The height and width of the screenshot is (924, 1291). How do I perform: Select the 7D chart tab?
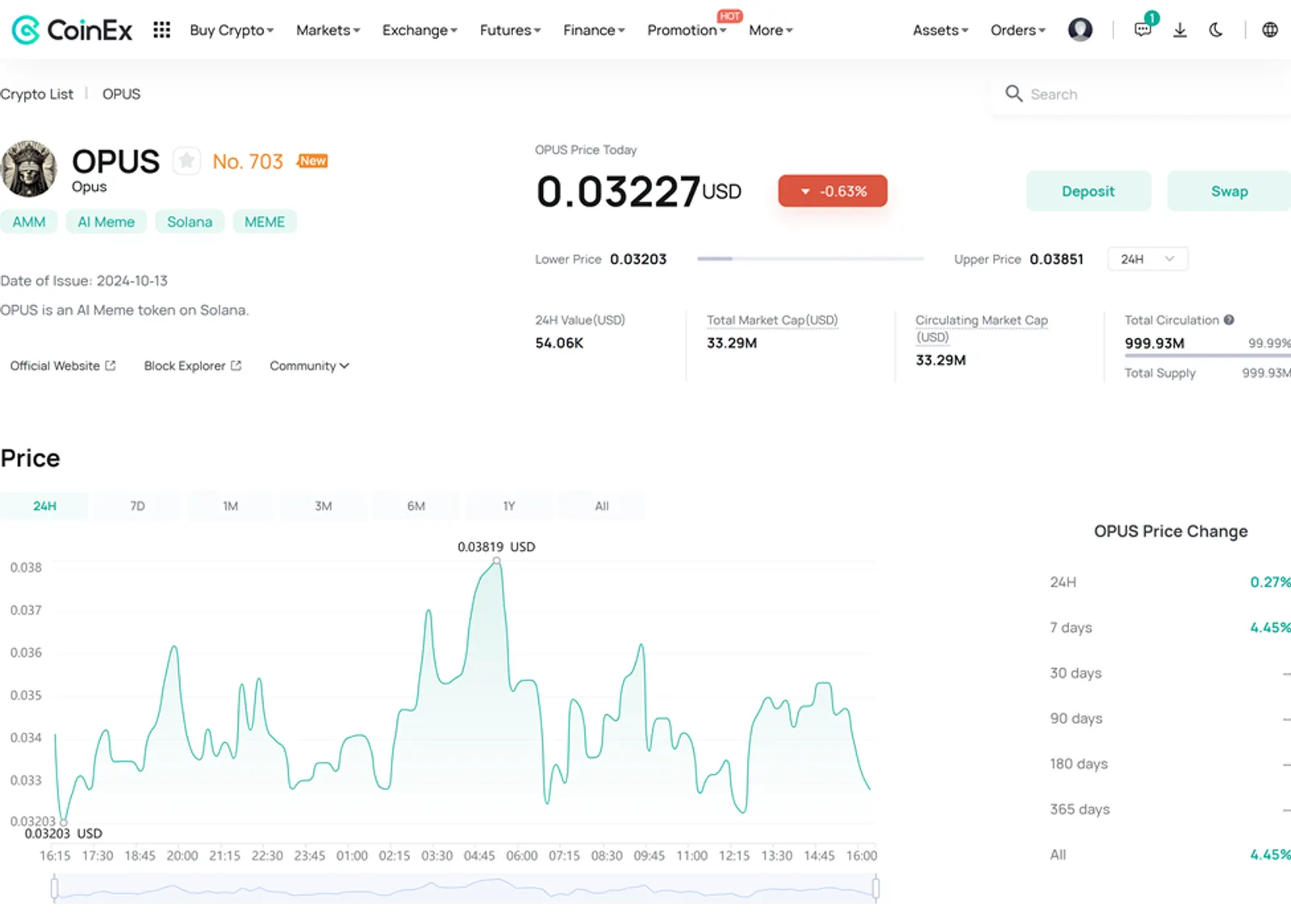coord(138,506)
